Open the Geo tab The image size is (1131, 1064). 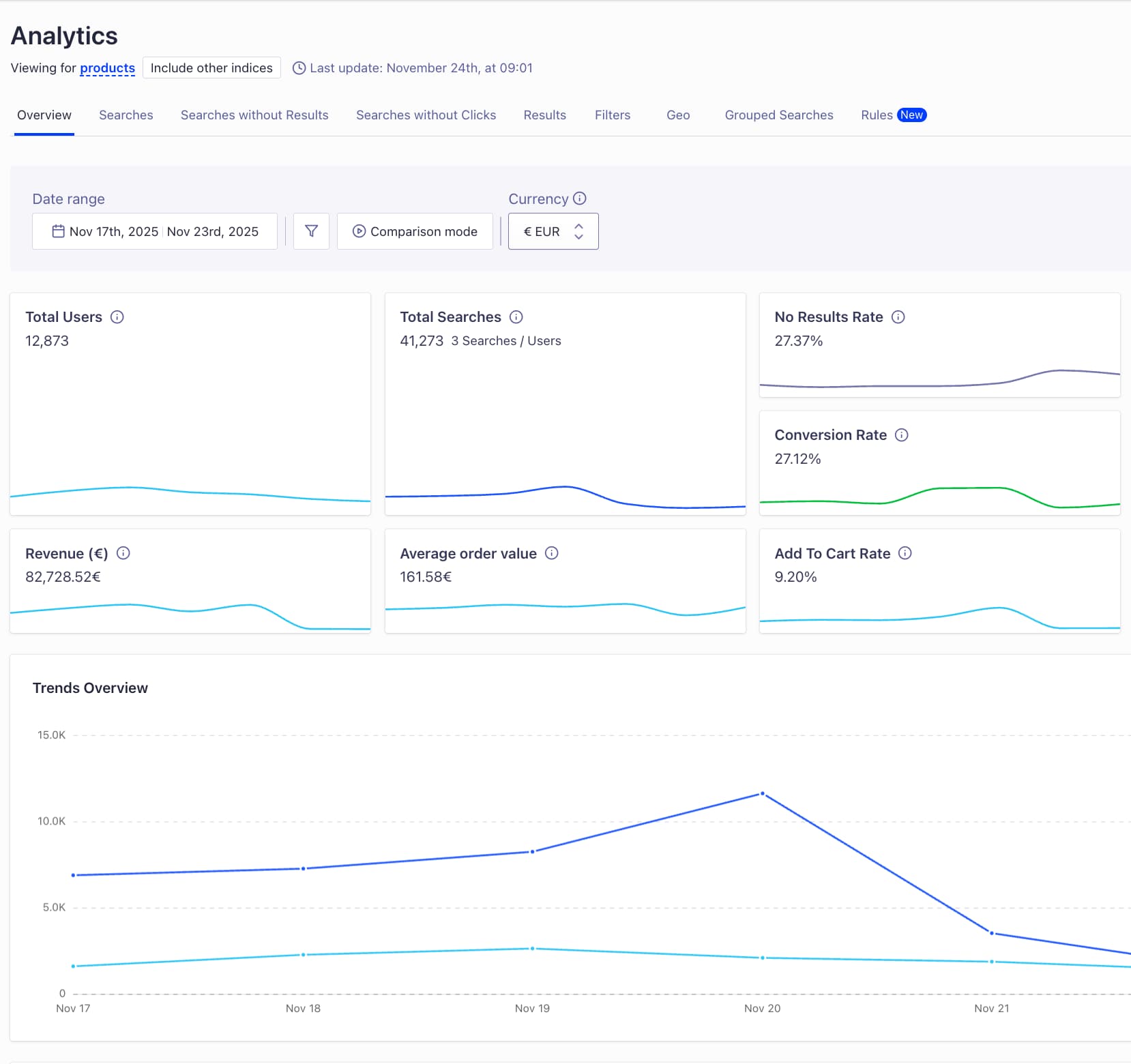pos(677,115)
